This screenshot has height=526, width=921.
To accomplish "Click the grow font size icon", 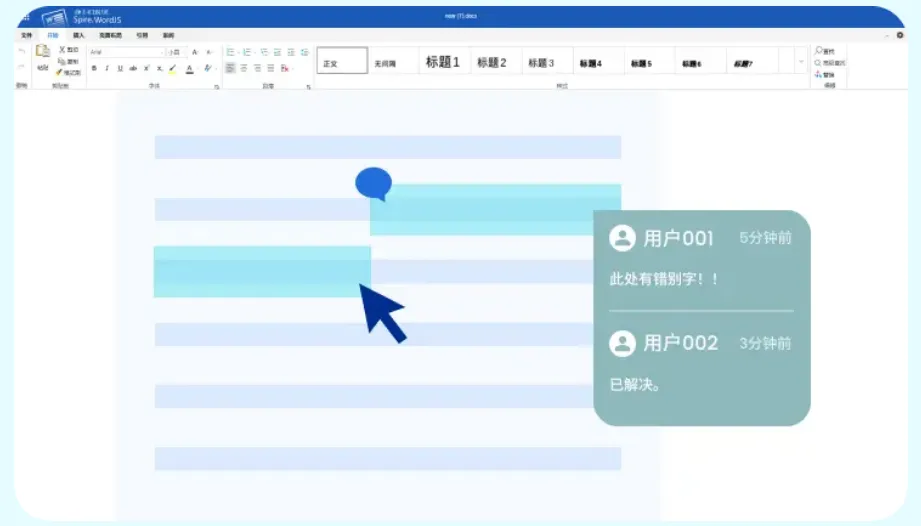I will tap(195, 52).
